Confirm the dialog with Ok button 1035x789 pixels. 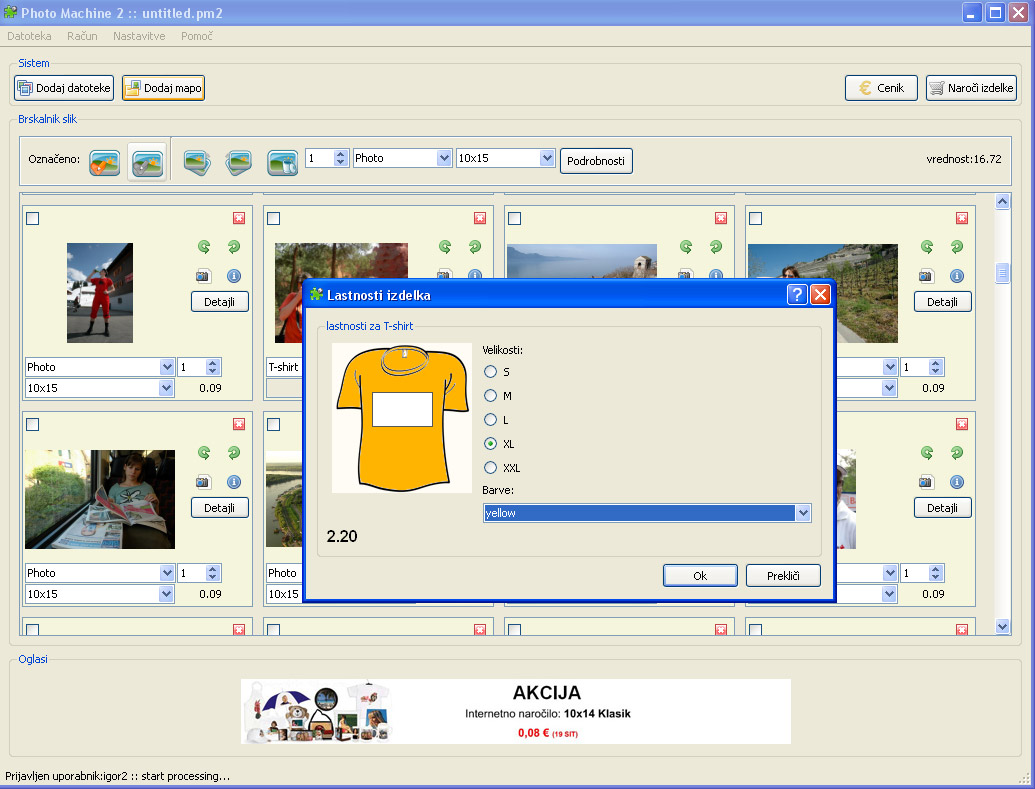tap(700, 576)
